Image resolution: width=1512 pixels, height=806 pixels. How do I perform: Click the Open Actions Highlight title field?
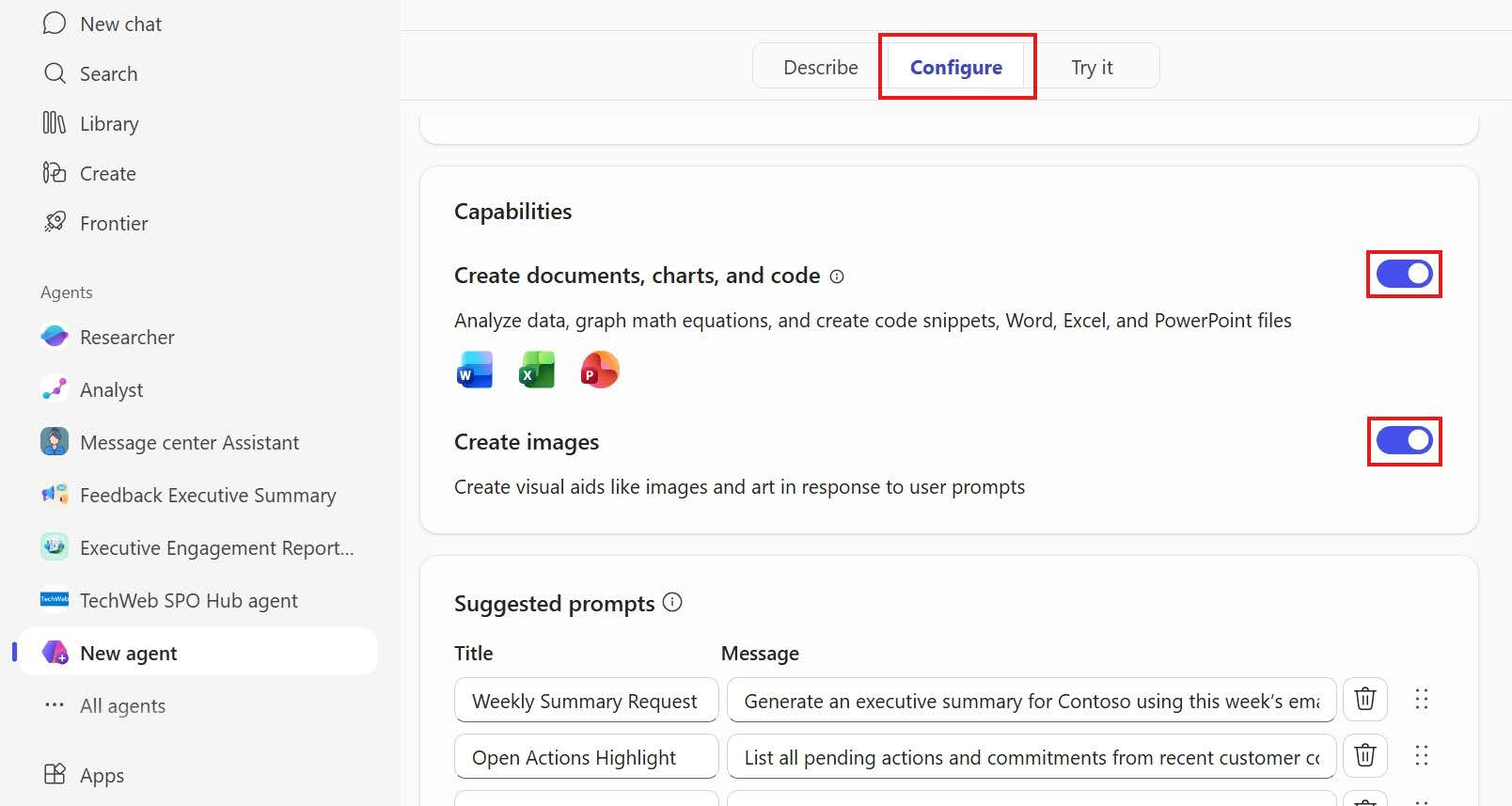[586, 757]
